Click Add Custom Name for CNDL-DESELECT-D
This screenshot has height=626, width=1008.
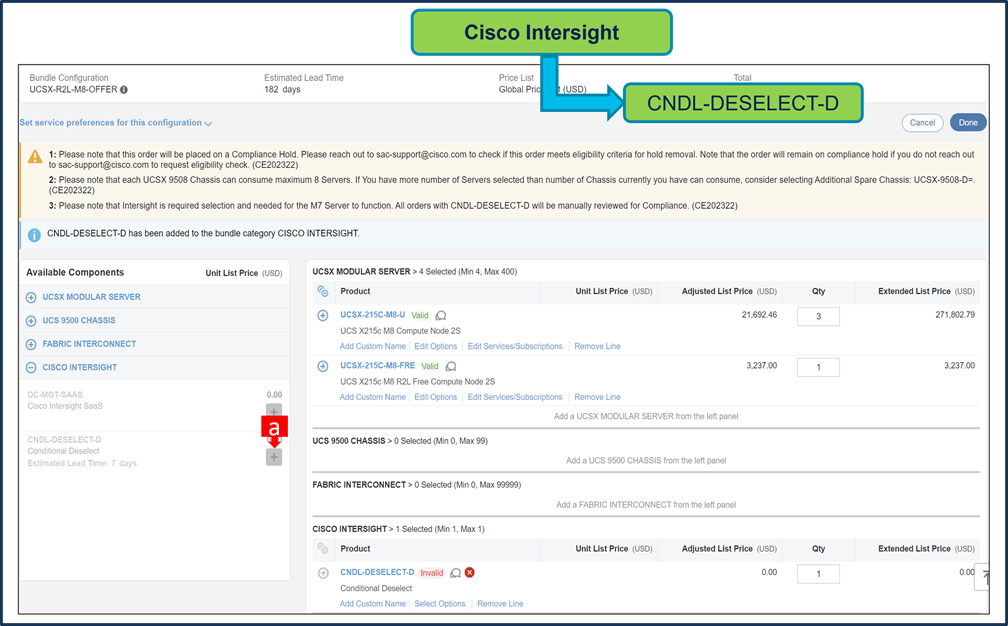373,604
